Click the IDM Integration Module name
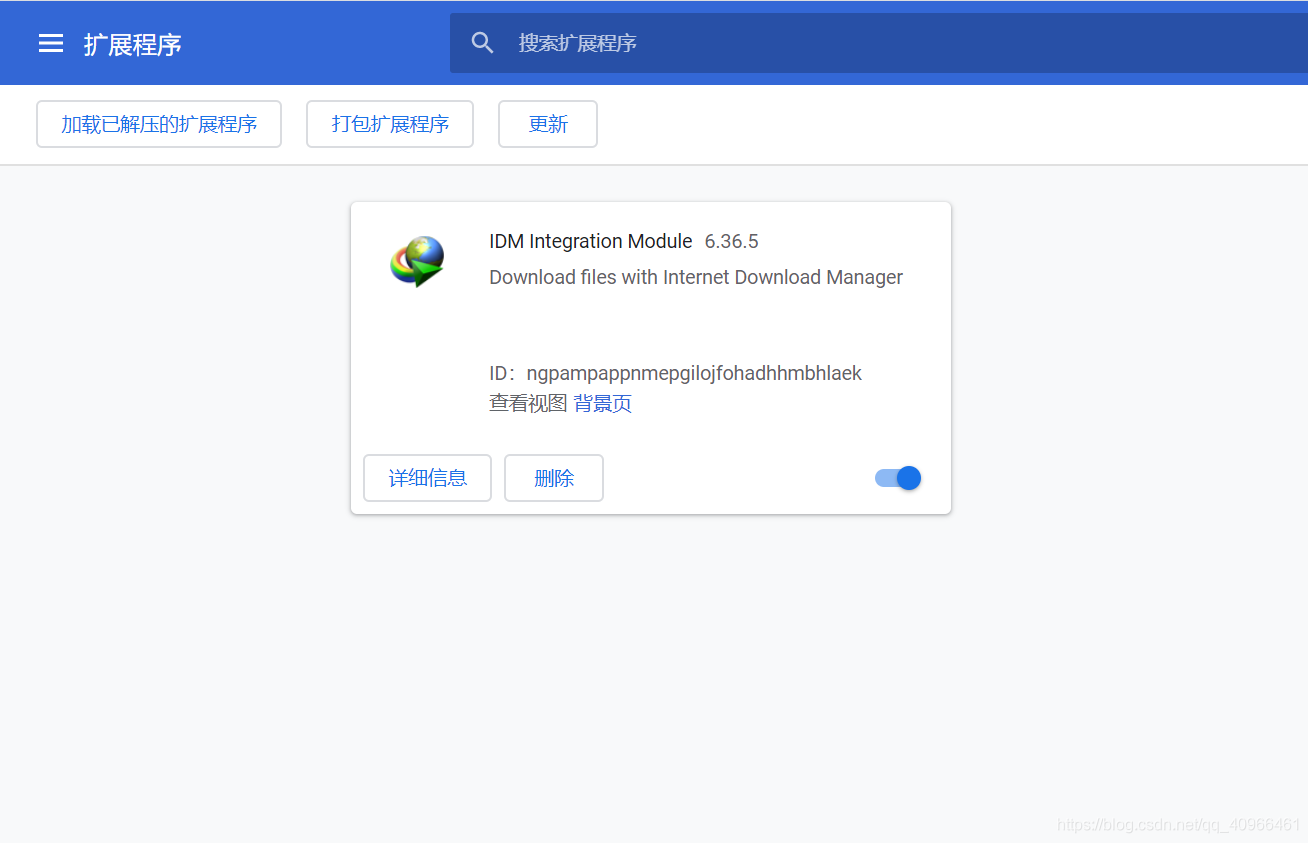The image size is (1308, 843). (x=591, y=241)
